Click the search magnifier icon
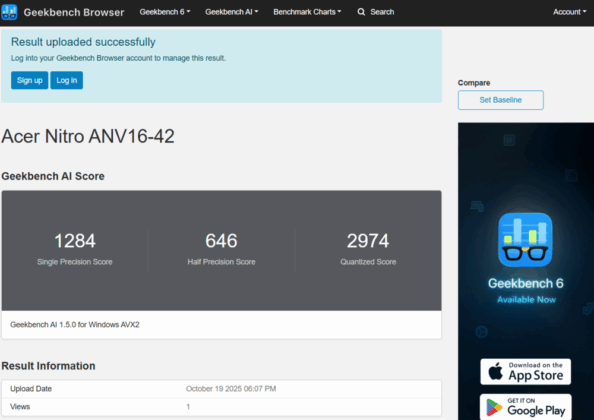The image size is (594, 420). tap(361, 12)
